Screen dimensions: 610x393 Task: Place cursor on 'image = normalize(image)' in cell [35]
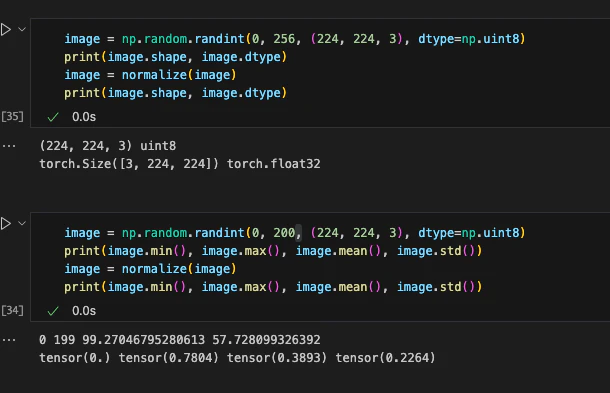[150, 75]
